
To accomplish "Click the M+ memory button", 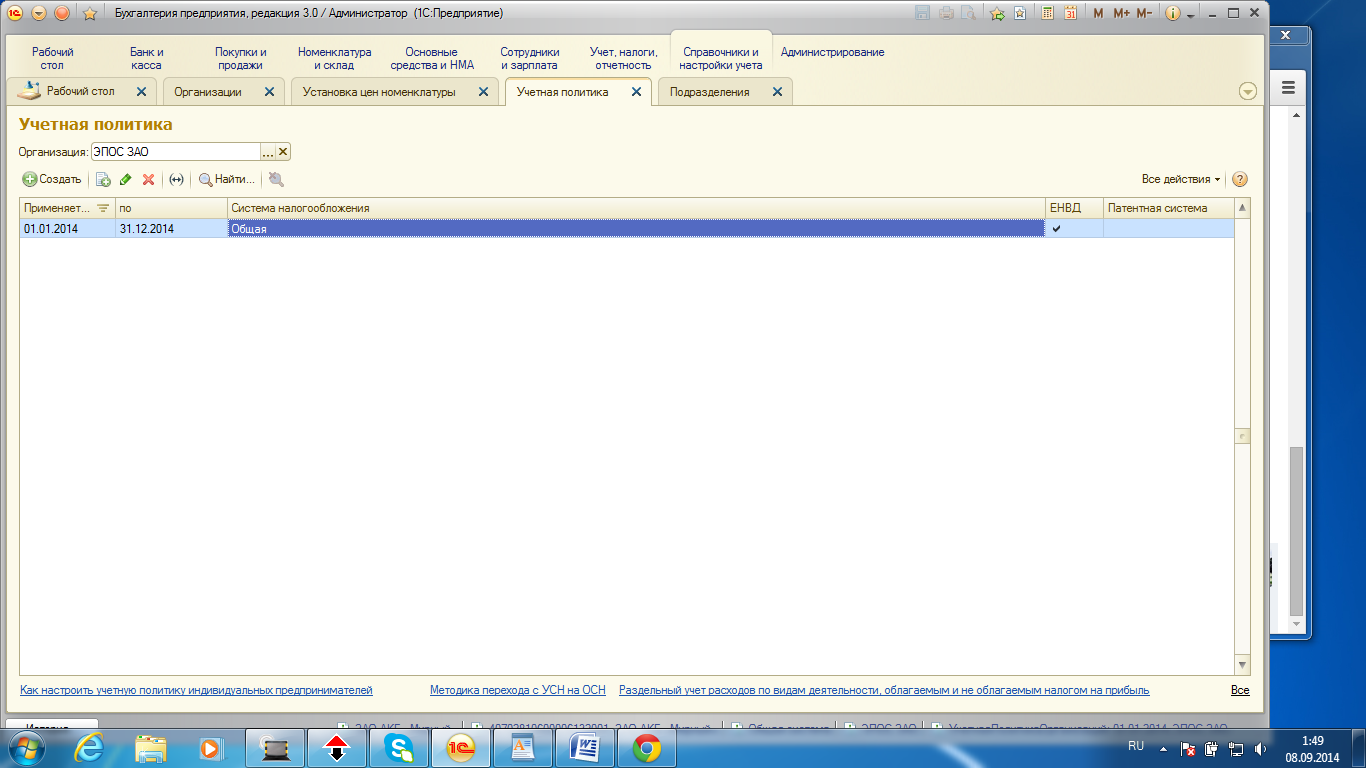I will tap(1120, 14).
